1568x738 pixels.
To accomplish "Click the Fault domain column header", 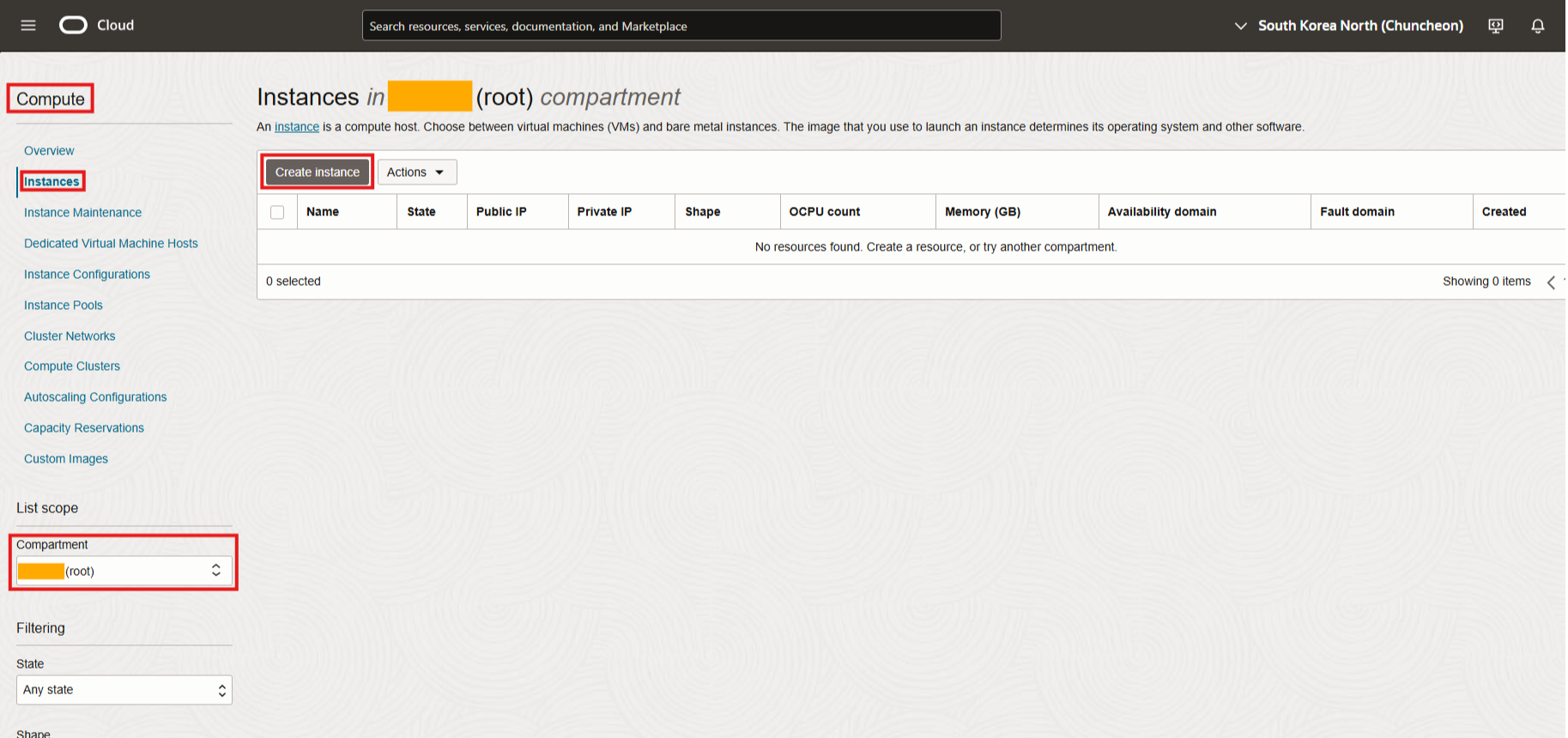I will [x=1358, y=212].
